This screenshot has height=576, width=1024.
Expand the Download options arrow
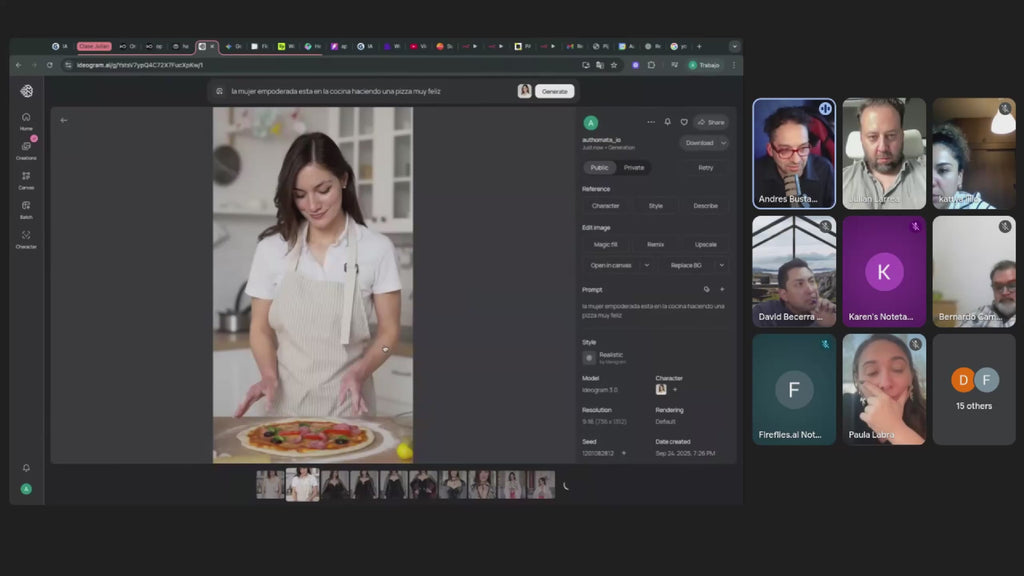point(723,143)
